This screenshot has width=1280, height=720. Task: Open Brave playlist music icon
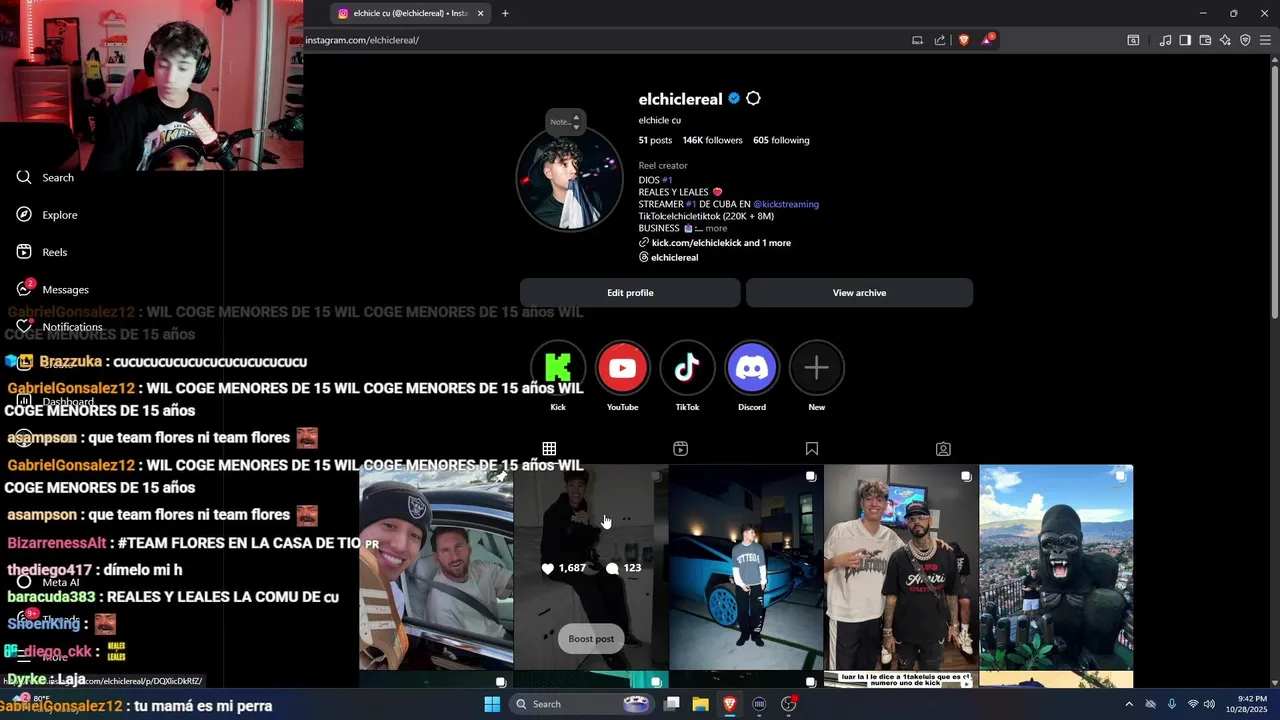click(x=1165, y=40)
